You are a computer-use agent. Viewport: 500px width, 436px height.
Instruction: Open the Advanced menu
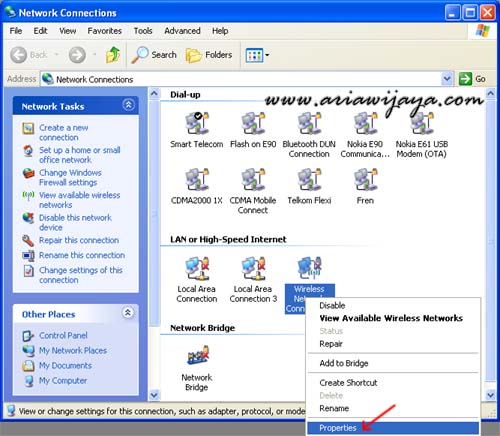[x=182, y=31]
